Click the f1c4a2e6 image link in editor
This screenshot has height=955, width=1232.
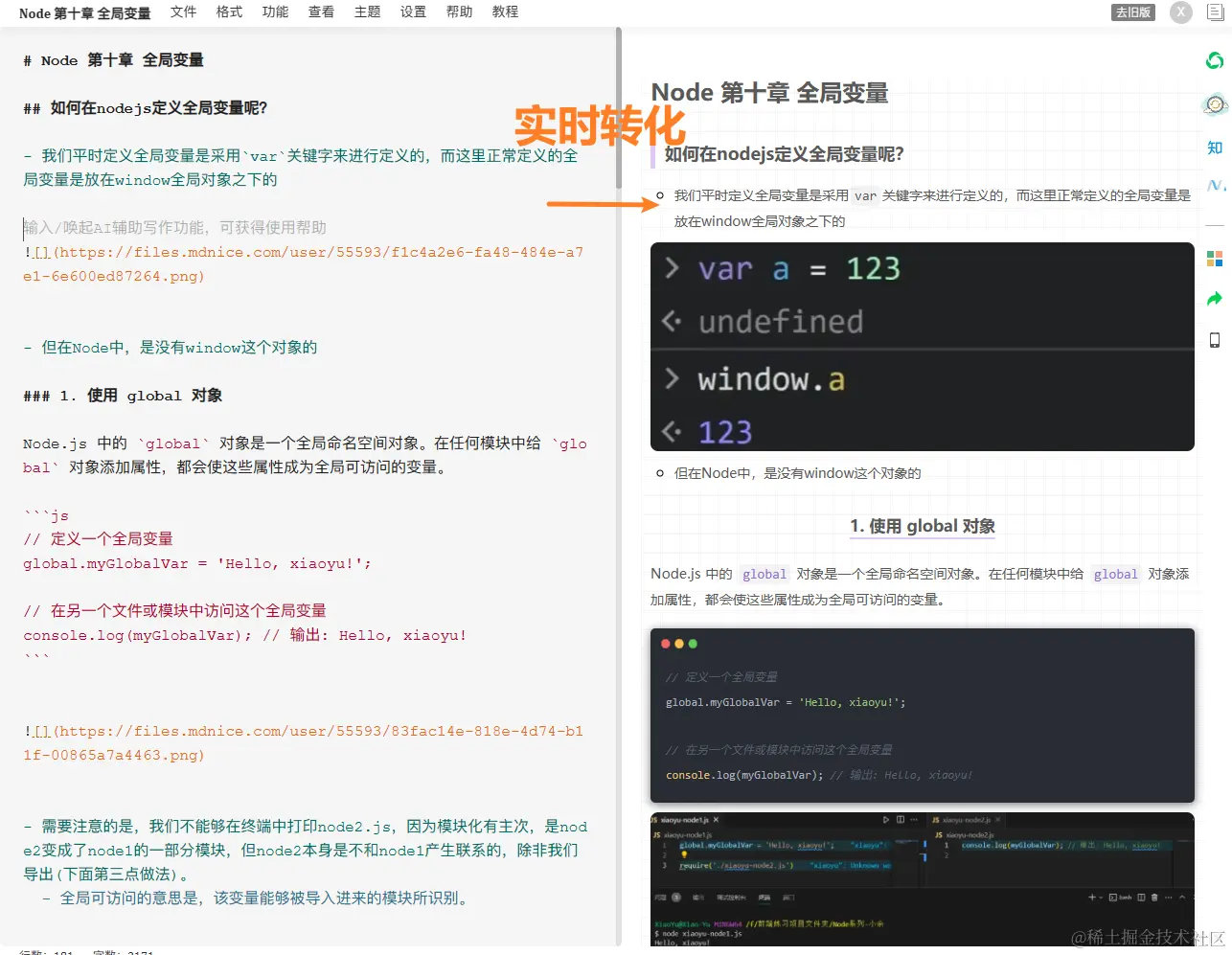click(x=304, y=264)
